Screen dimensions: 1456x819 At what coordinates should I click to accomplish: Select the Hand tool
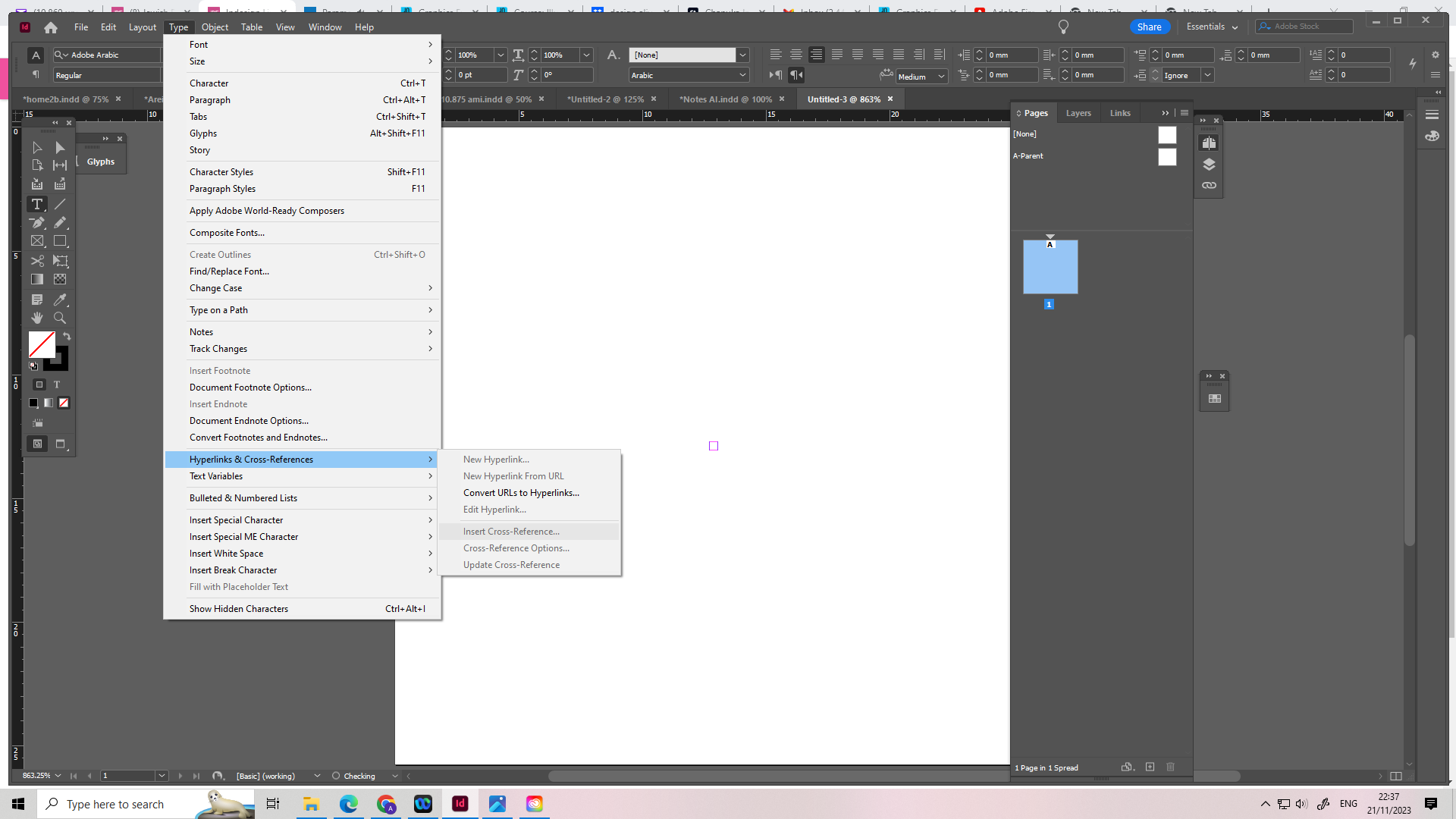coord(36,318)
